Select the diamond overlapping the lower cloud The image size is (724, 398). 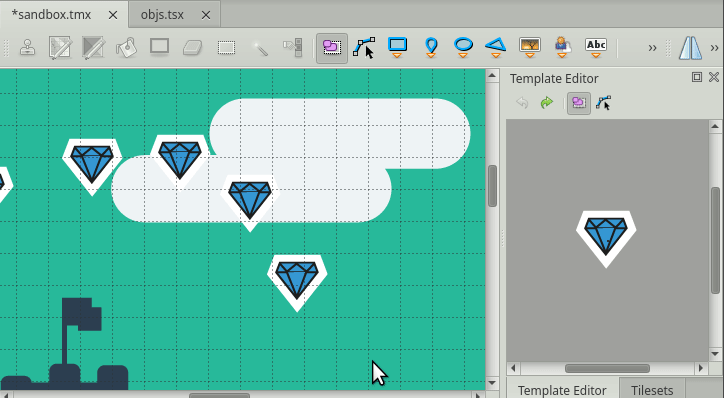click(250, 203)
